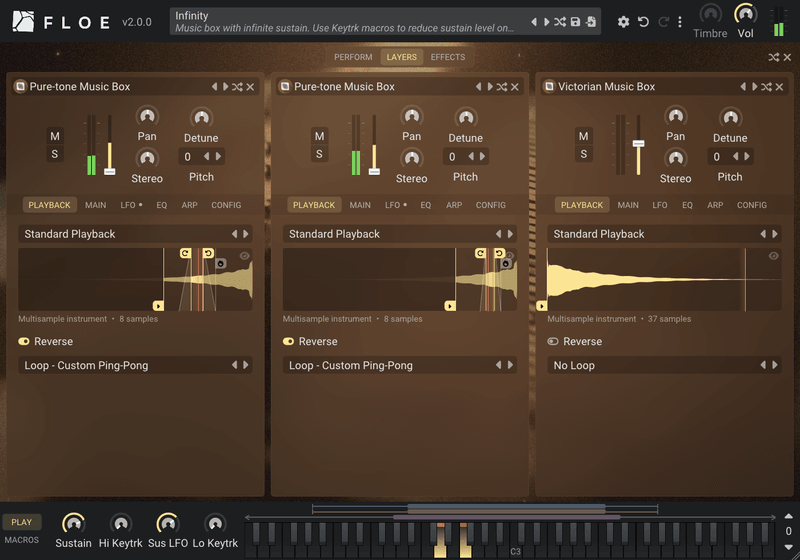800x560 pixels.
Task: Remove Victorian Music Box instrument
Action: coord(779,87)
